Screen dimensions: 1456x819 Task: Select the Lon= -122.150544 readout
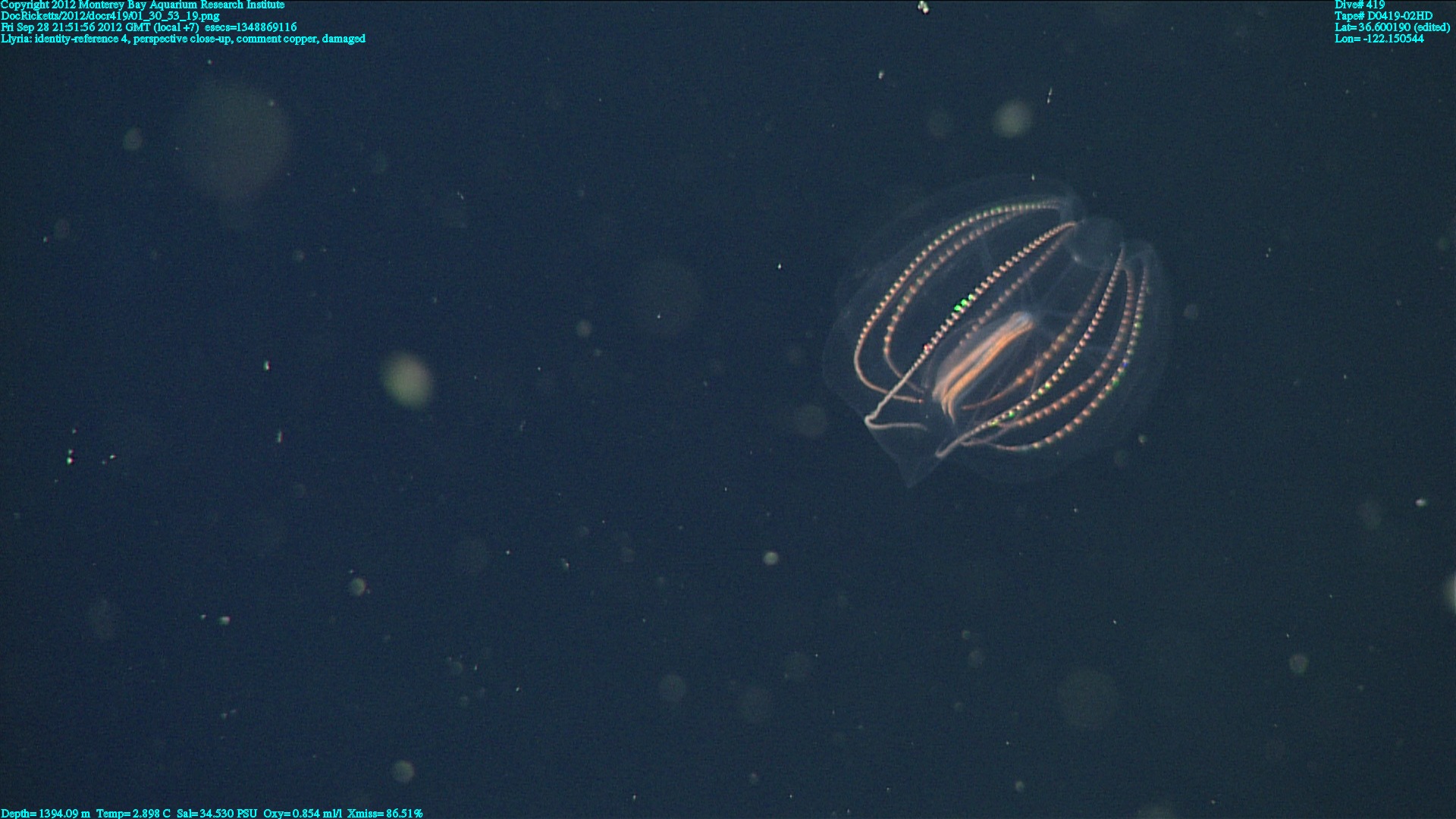pos(1379,39)
